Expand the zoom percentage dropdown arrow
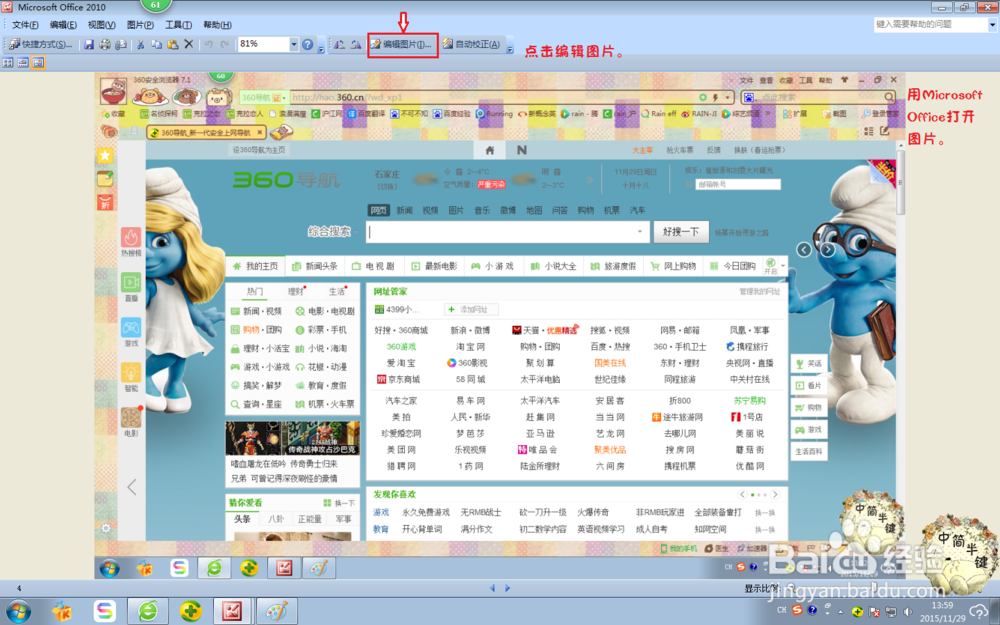 [x=294, y=45]
